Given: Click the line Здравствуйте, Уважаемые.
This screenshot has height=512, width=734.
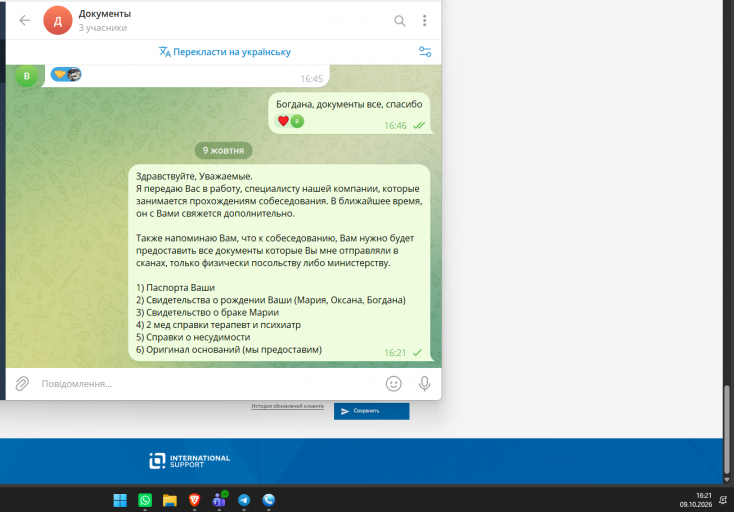Looking at the screenshot, I should pos(194,176).
